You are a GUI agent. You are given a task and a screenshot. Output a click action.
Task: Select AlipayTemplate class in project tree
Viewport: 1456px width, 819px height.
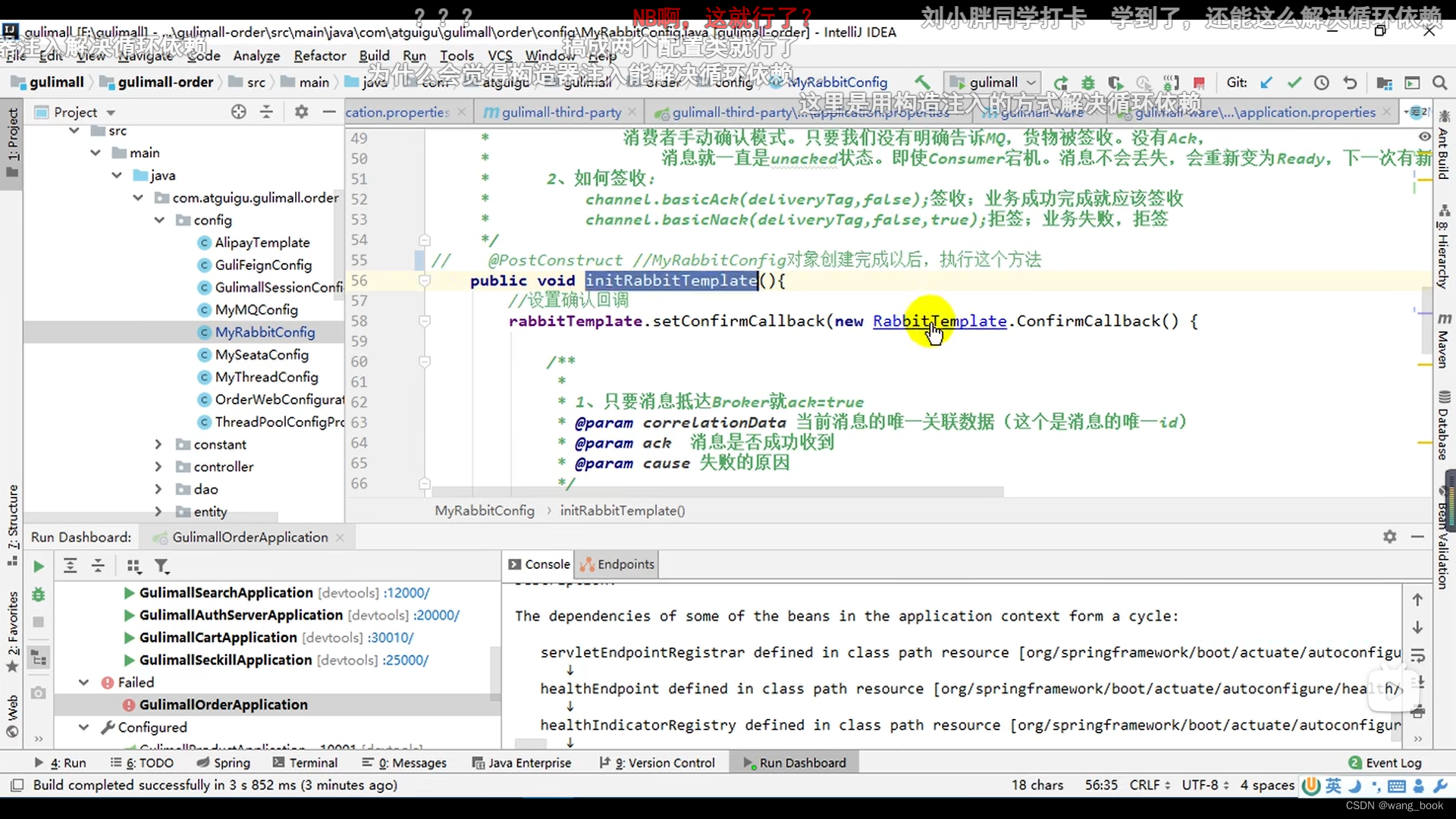pos(262,243)
